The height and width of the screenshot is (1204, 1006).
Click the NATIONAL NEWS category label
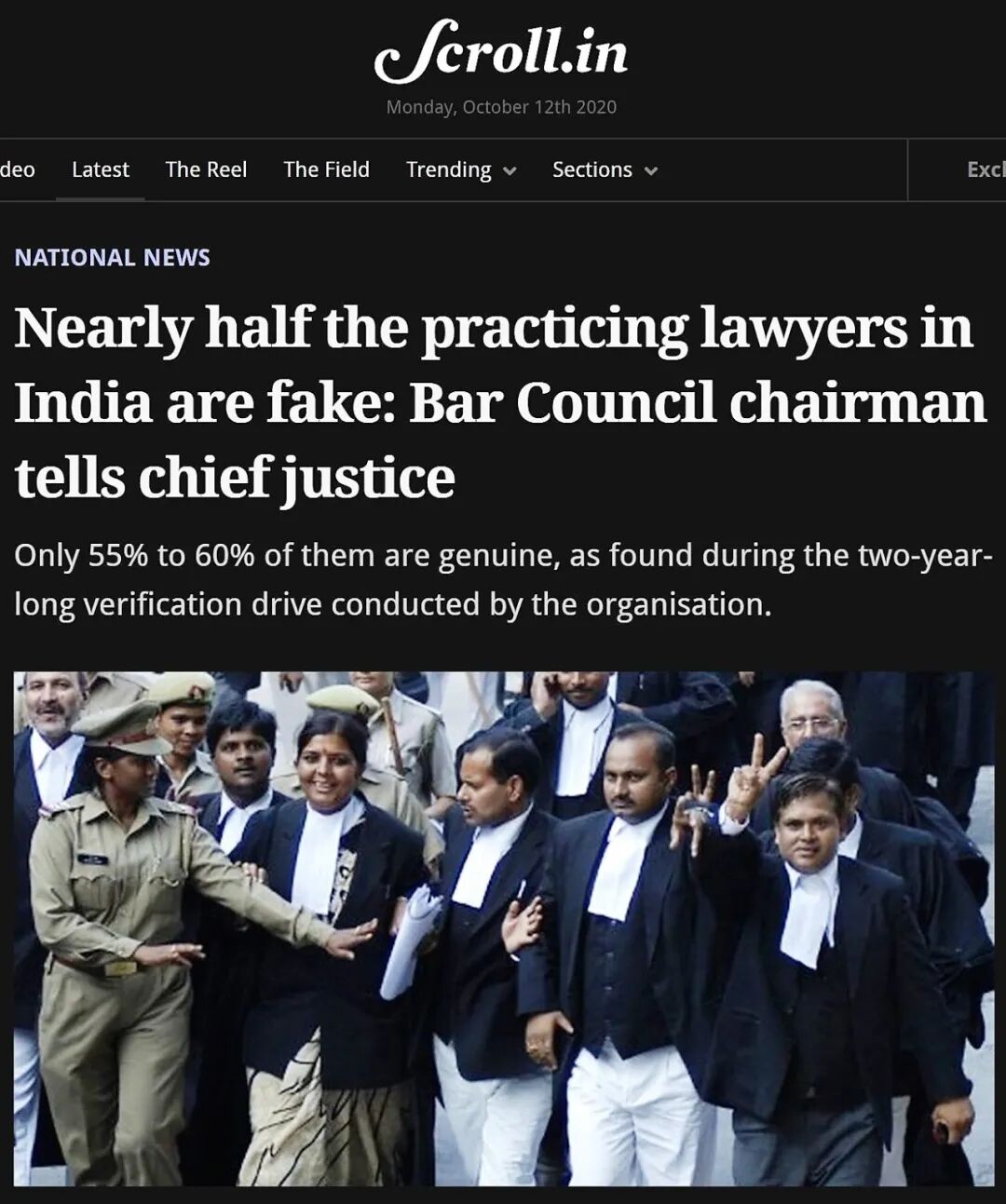(x=112, y=258)
